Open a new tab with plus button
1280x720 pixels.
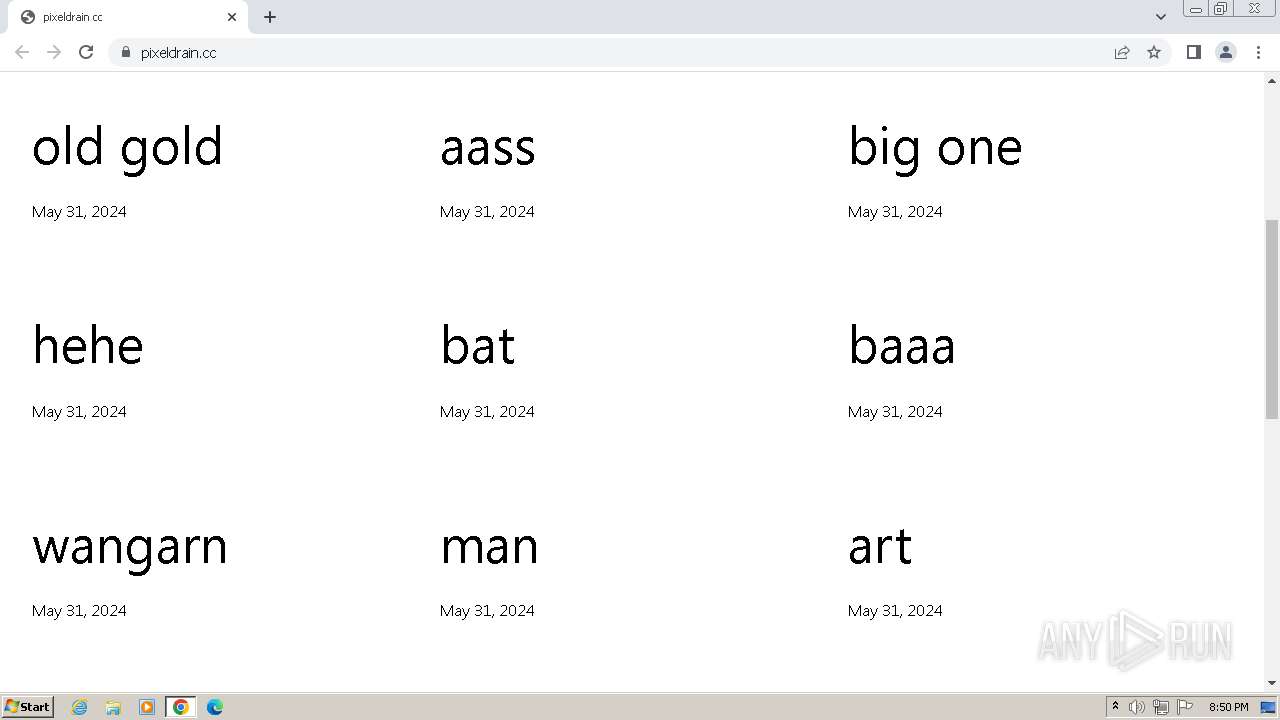pos(270,17)
